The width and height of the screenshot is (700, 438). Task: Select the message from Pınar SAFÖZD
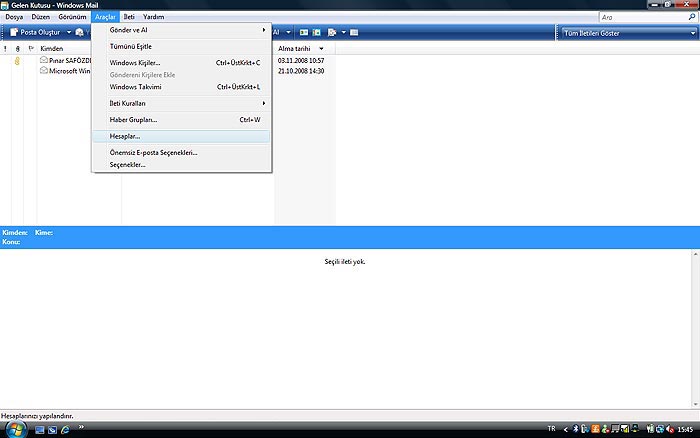coord(70,60)
